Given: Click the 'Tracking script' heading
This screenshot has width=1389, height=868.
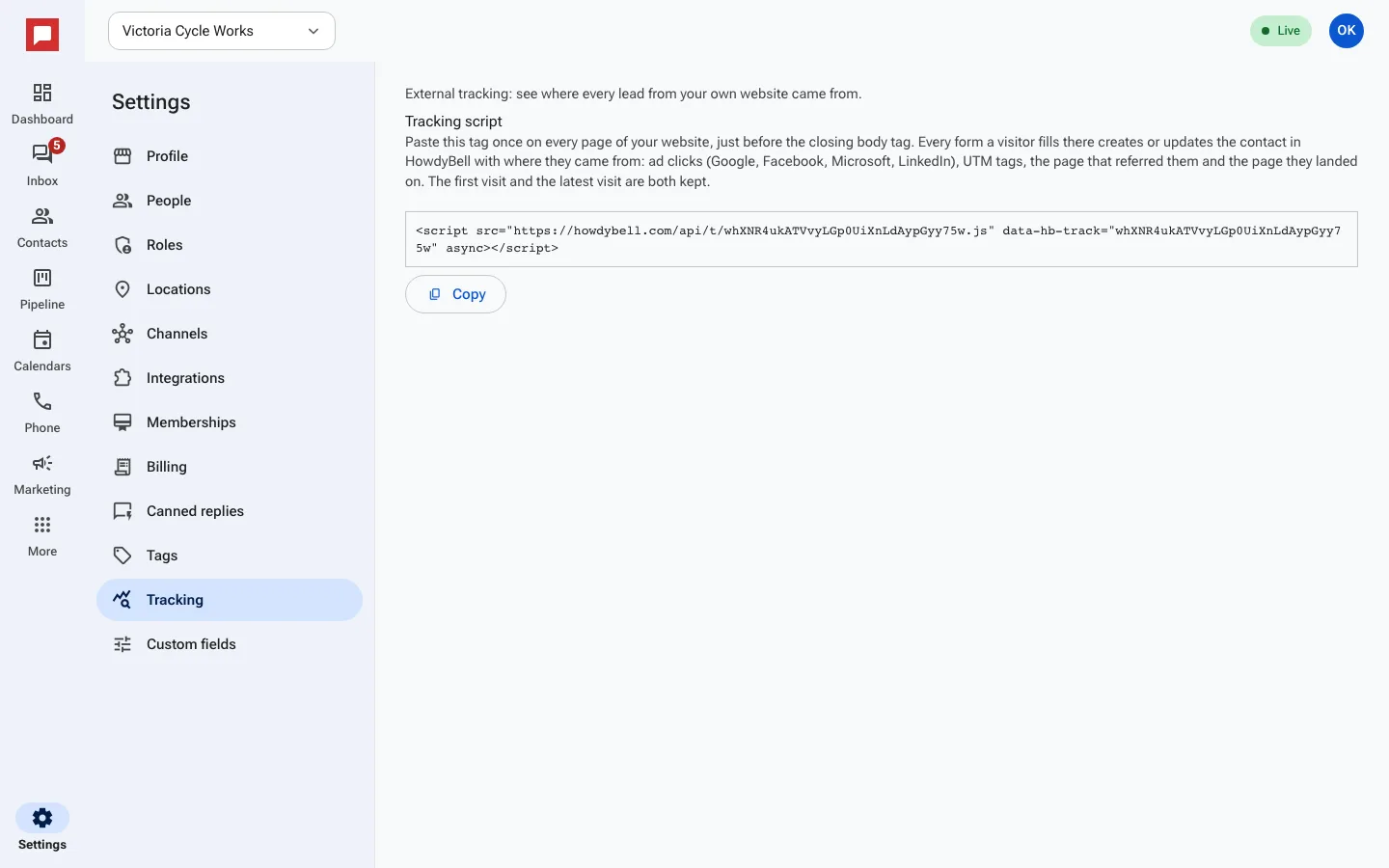Looking at the screenshot, I should (x=453, y=122).
